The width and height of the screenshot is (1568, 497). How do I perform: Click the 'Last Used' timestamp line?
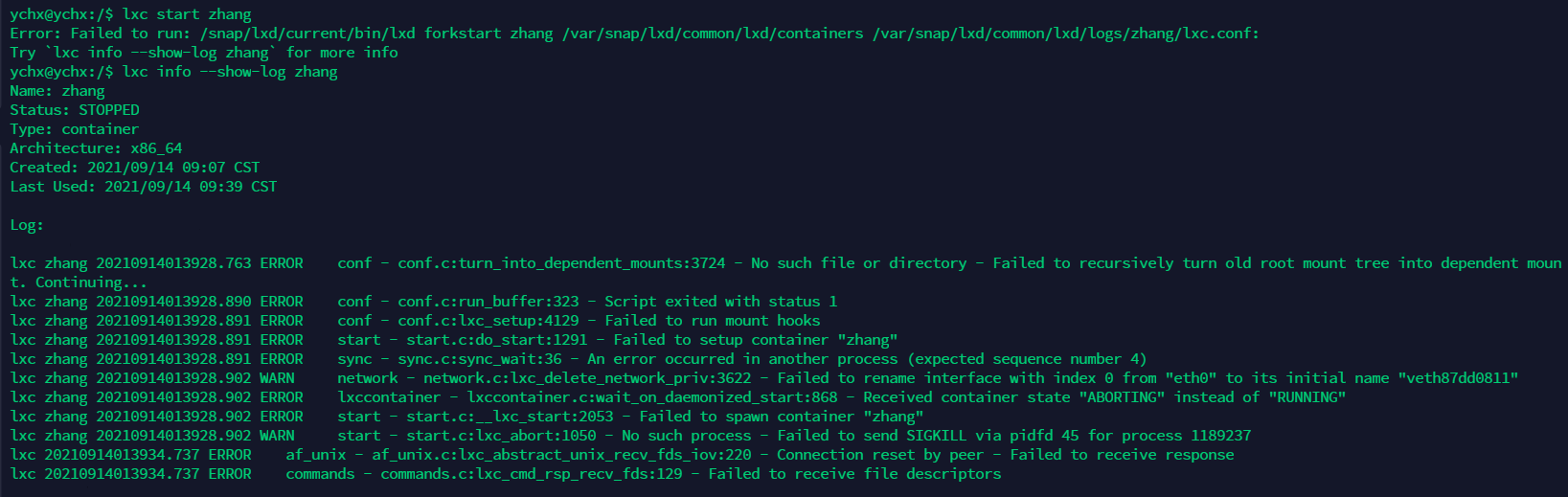144,187
